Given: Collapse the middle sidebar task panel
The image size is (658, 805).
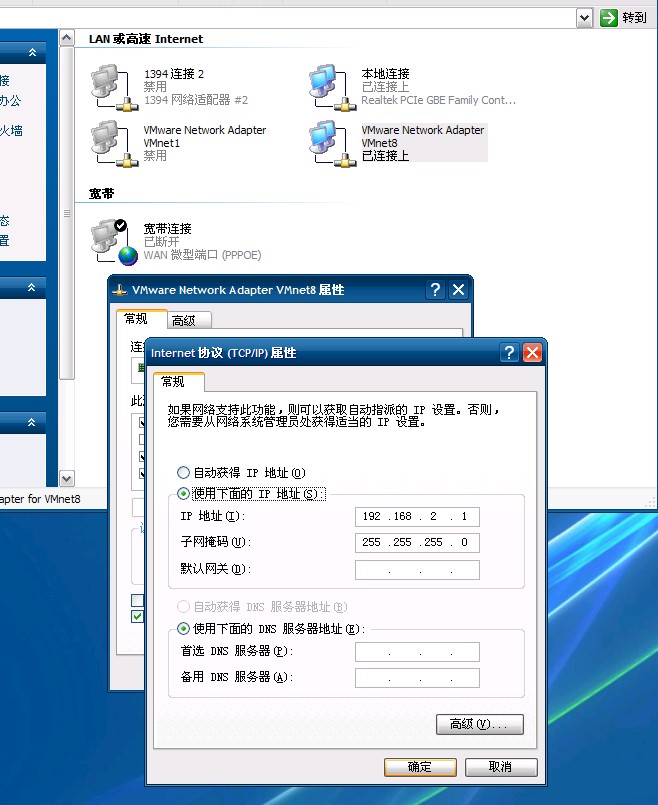Looking at the screenshot, I should pos(32,288).
